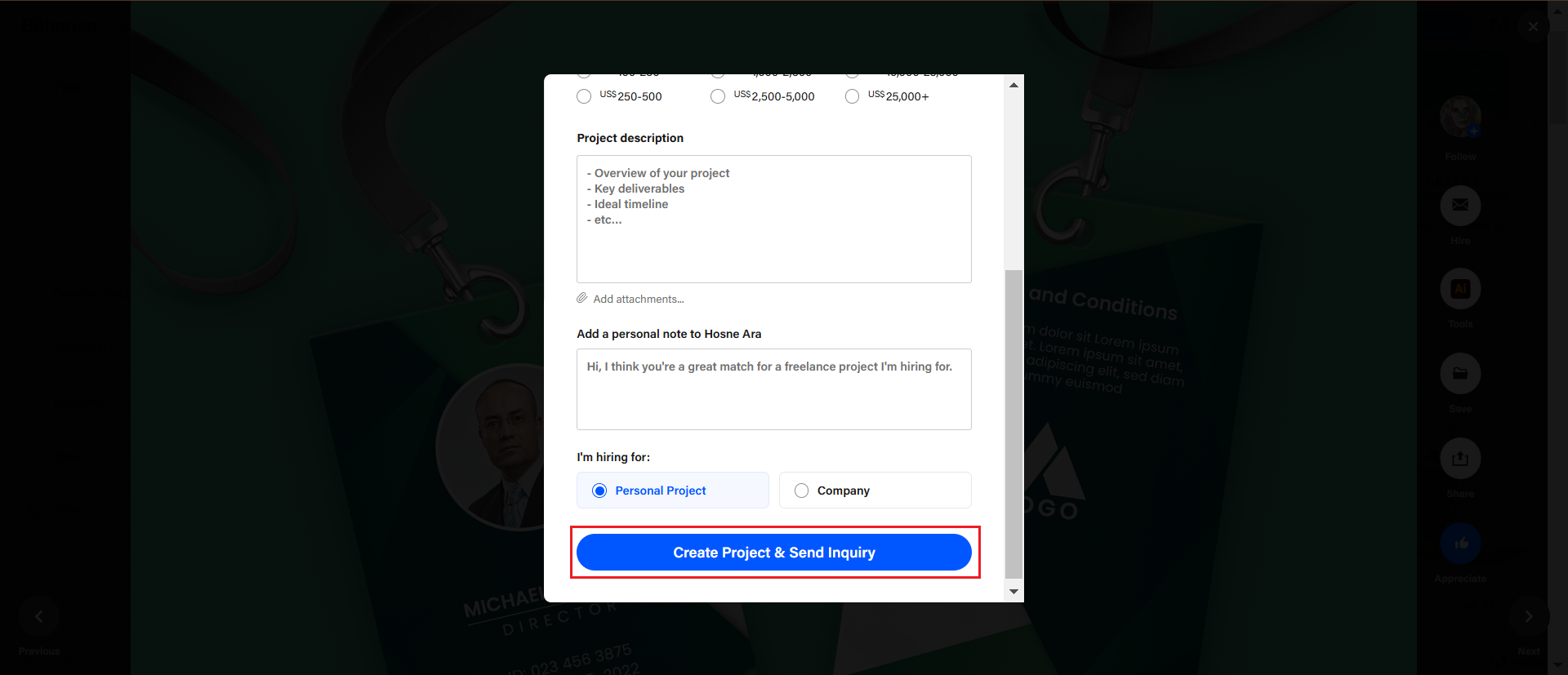1568x675 pixels.
Task: Choose the US$25,000+ budget radio
Action: [852, 96]
